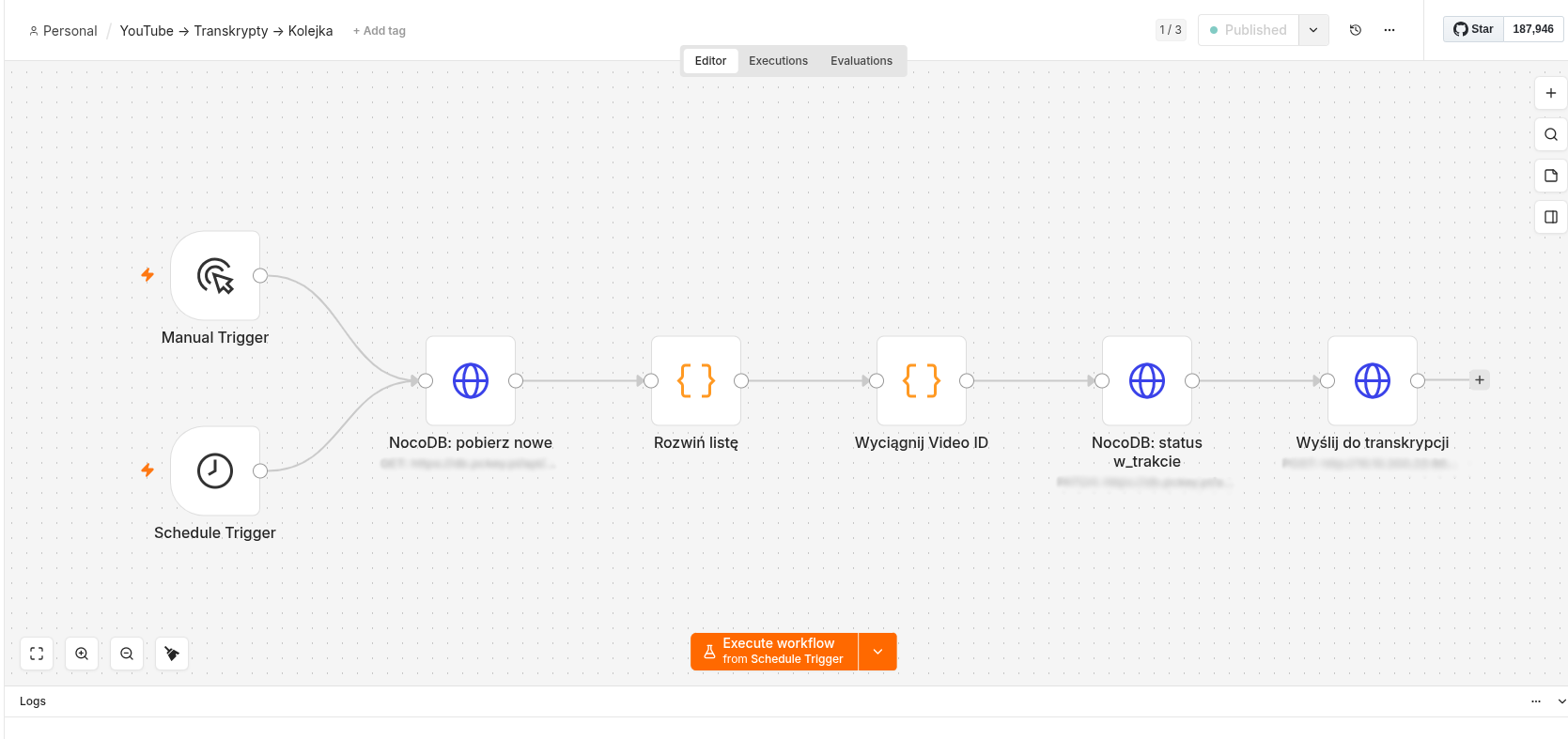
Task: Open the workflow more options menu
Action: (1389, 30)
